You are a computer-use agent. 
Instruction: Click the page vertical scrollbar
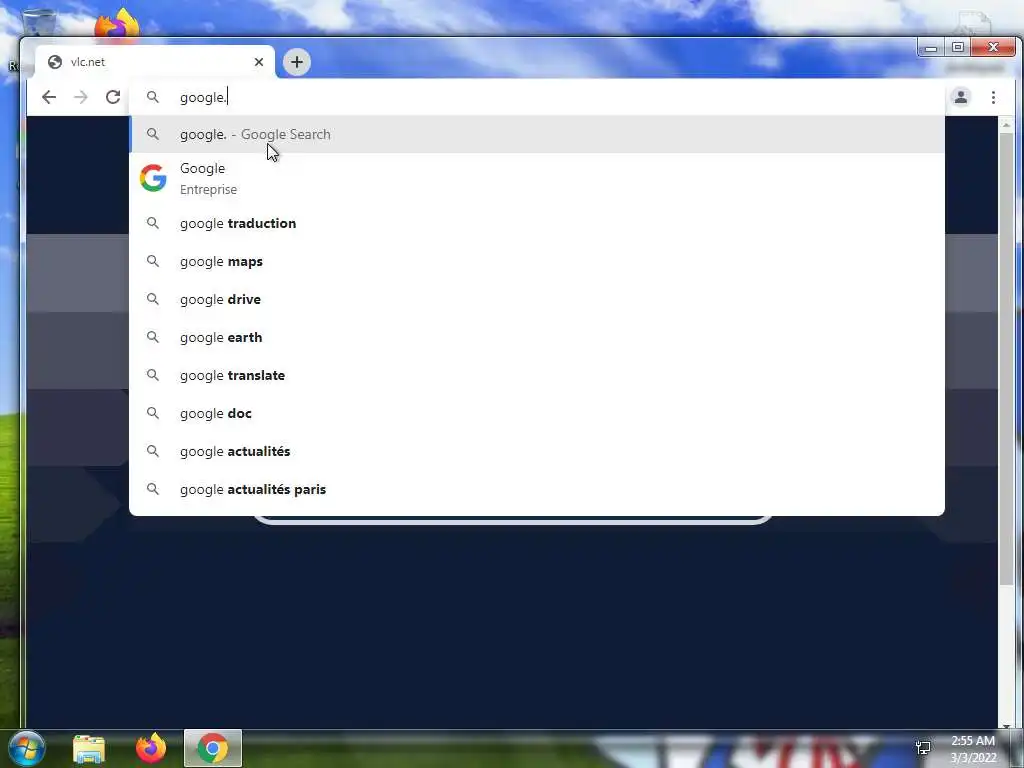(x=1006, y=358)
